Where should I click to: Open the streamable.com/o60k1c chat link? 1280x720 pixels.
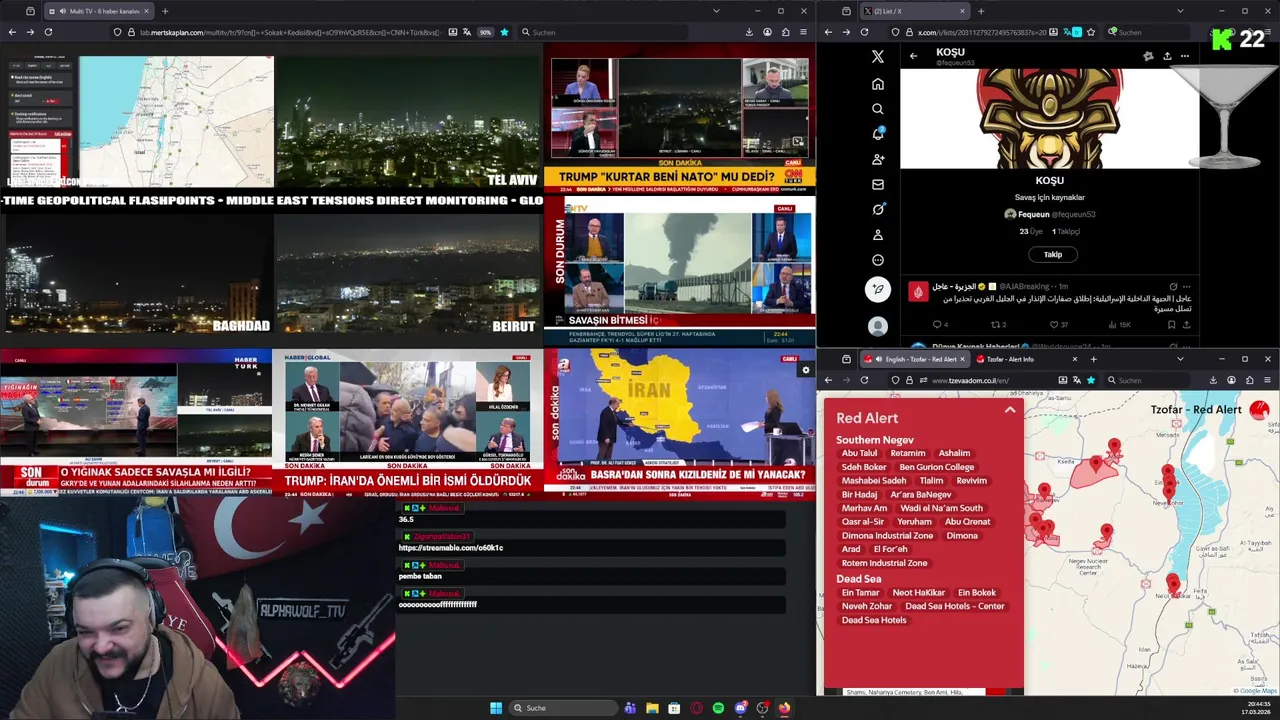coord(451,548)
